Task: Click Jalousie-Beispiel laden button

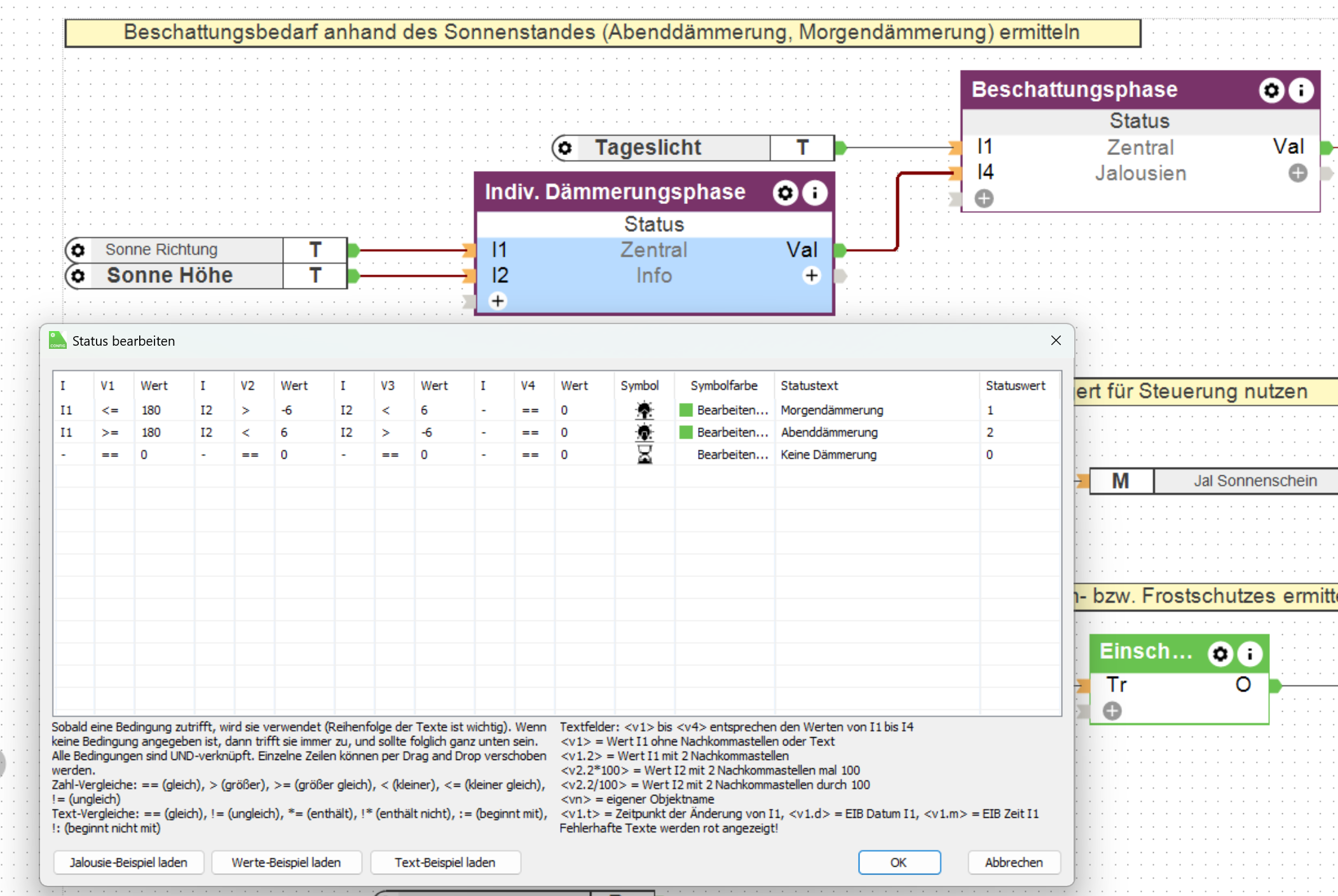Action: [x=128, y=862]
